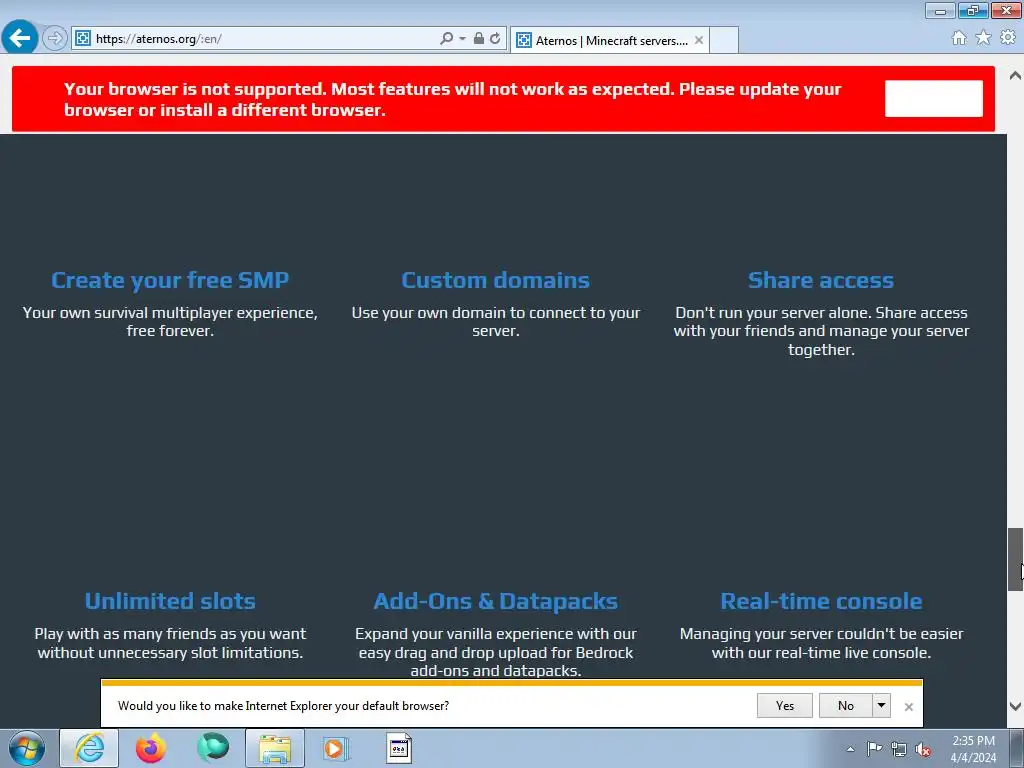
Task: Open the Share access heading link
Action: (821, 280)
